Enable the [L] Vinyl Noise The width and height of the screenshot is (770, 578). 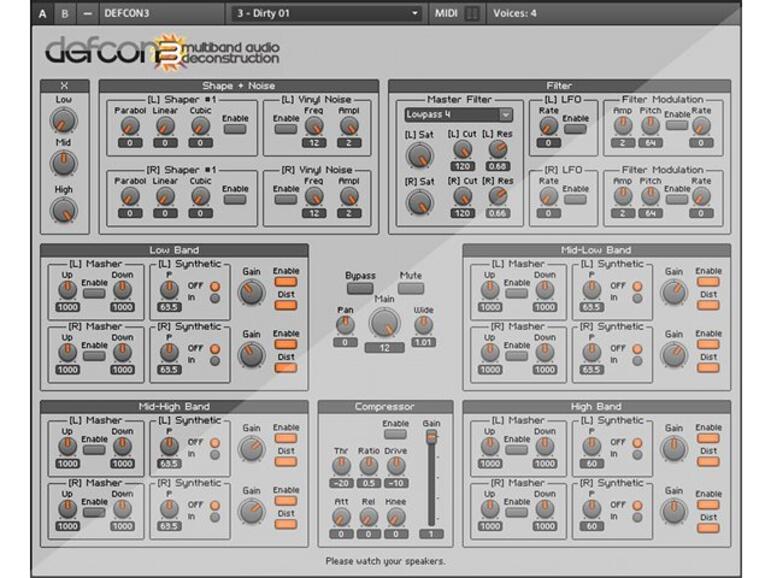click(285, 129)
